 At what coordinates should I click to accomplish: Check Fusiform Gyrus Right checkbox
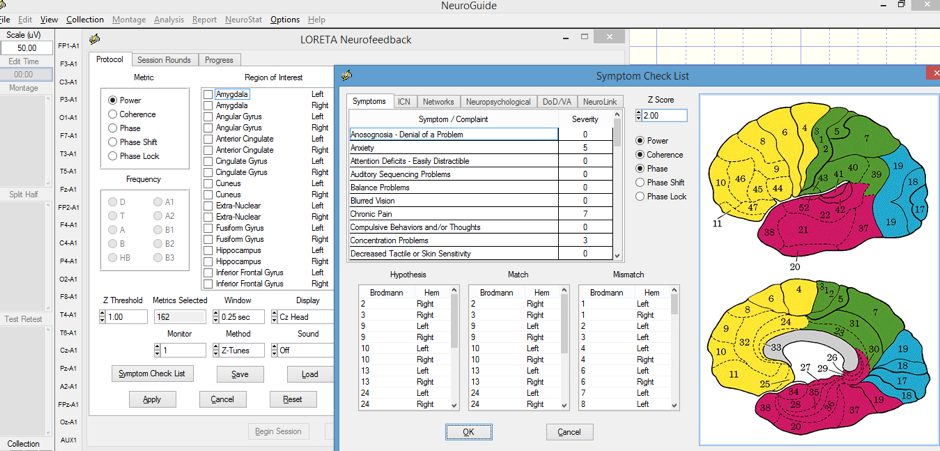pyautogui.click(x=208, y=239)
